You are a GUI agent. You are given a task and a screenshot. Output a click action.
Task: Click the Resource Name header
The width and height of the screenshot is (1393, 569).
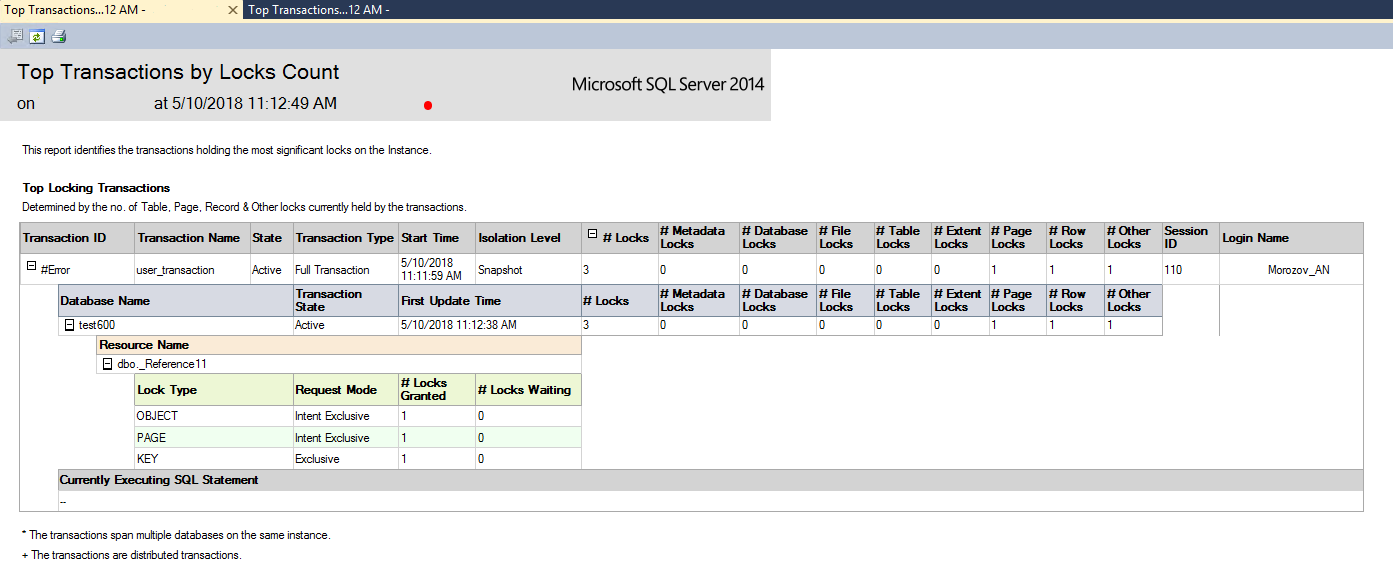pyautogui.click(x=144, y=345)
